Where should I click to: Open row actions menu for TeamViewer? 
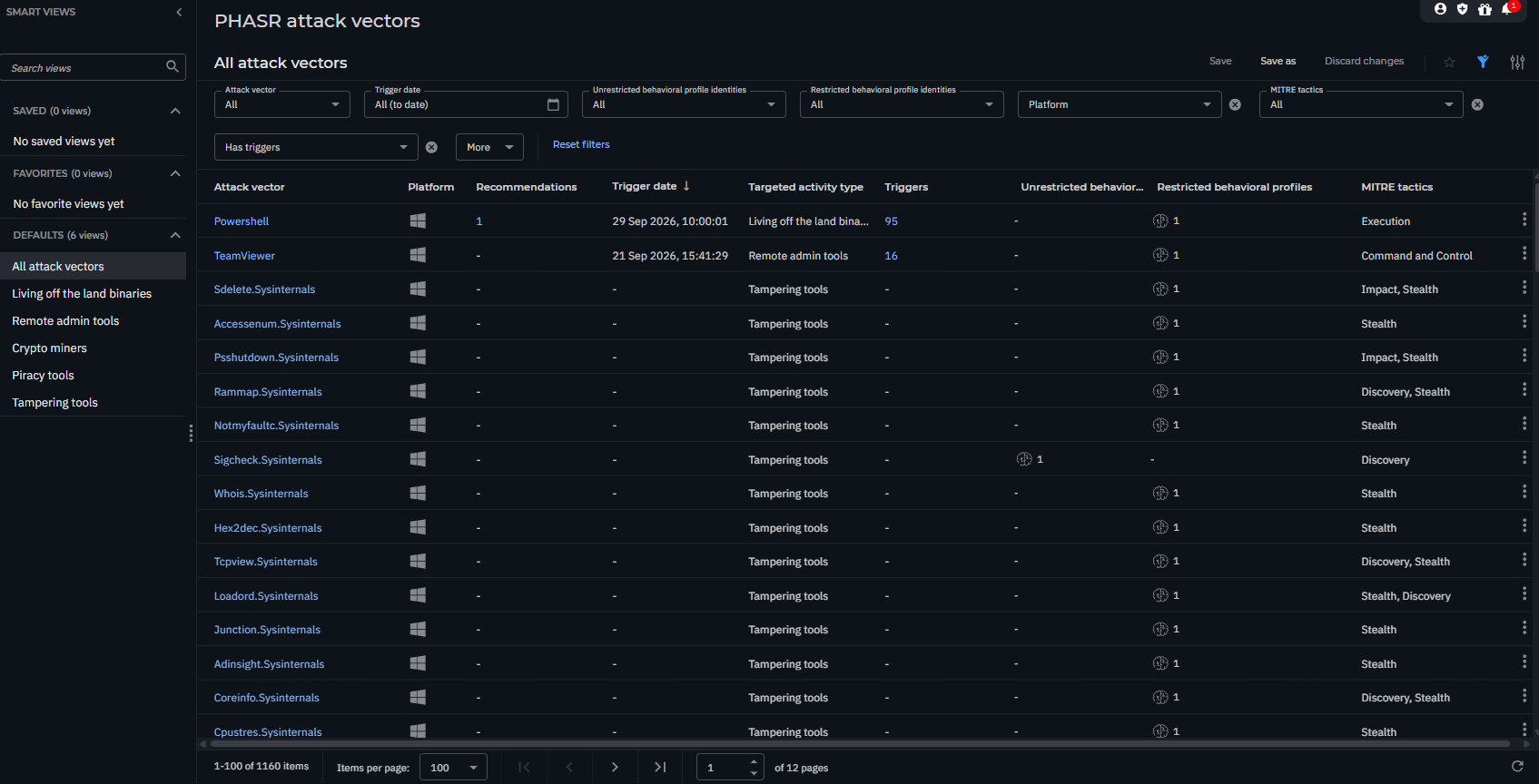tap(1524, 254)
